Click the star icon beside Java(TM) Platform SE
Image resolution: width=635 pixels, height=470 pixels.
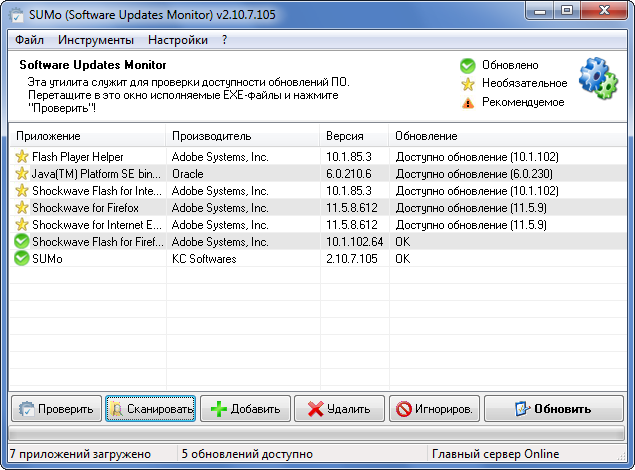click(x=22, y=174)
